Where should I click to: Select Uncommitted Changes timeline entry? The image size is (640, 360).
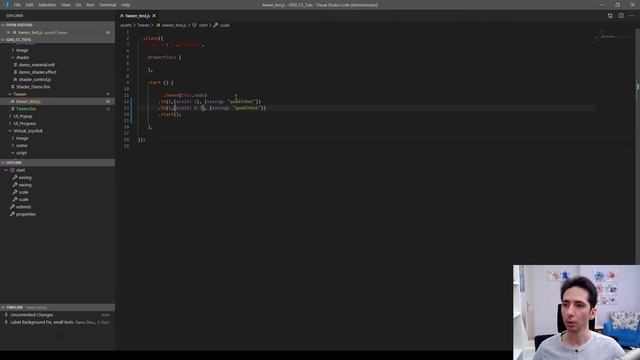(x=57, y=315)
